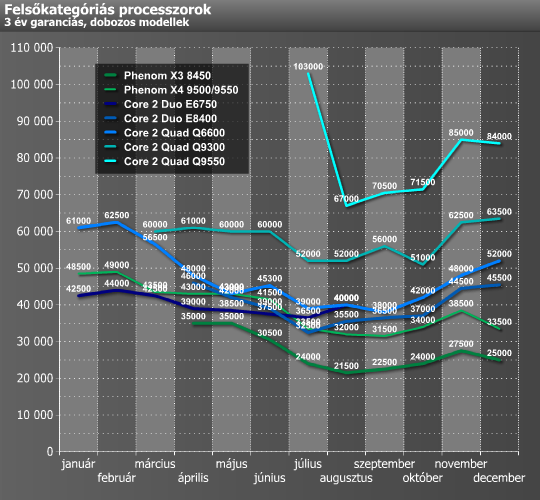The image size is (540, 500).
Task: Click the 25000 data label in december
Action: pyautogui.click(x=499, y=353)
